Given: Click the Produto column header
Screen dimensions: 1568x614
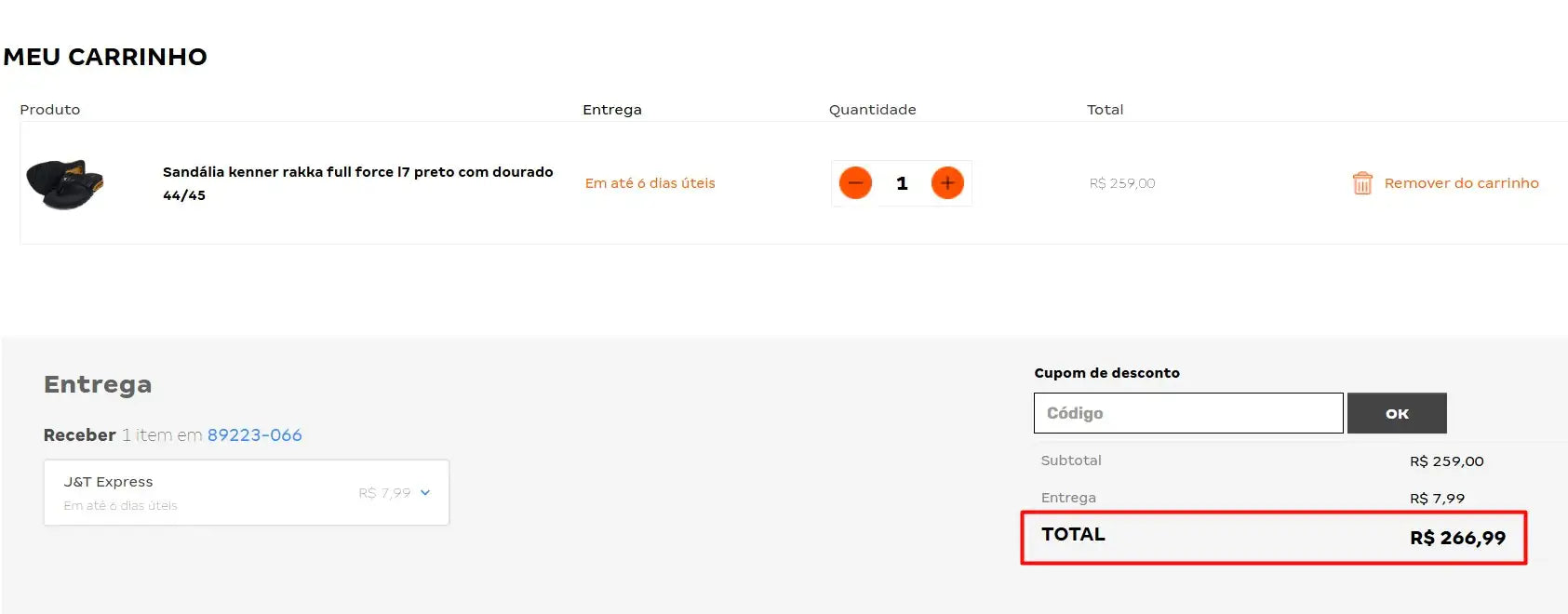Looking at the screenshot, I should [x=50, y=110].
